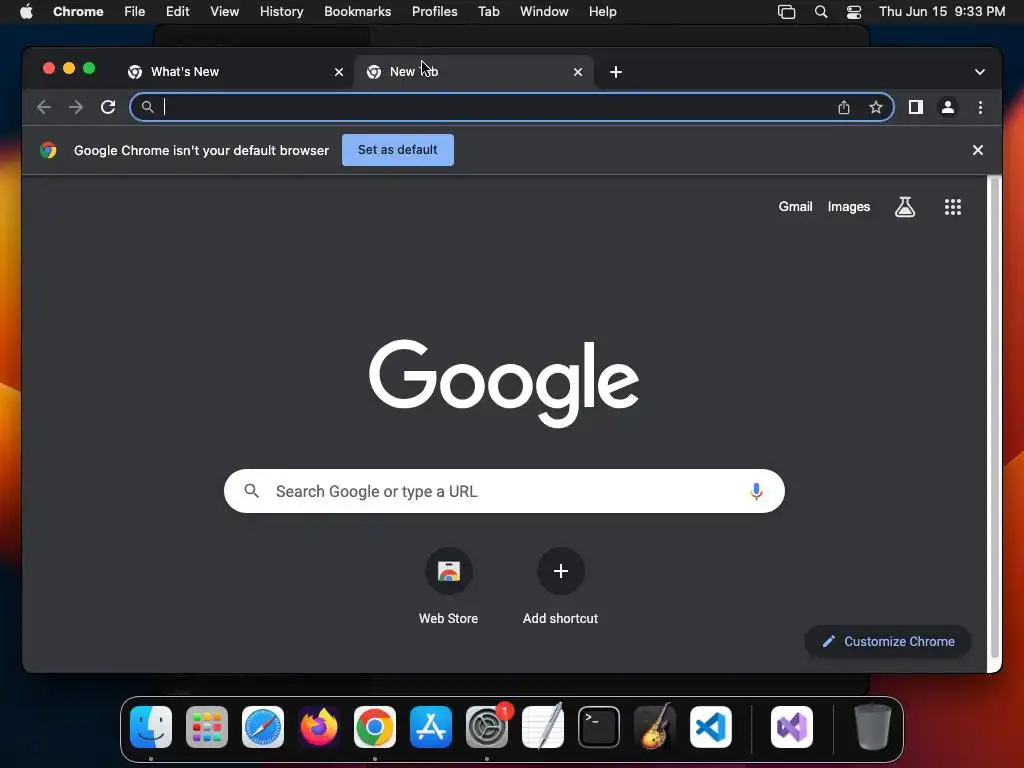Launch Firefox from the Dock
The image size is (1024, 768).
(319, 727)
